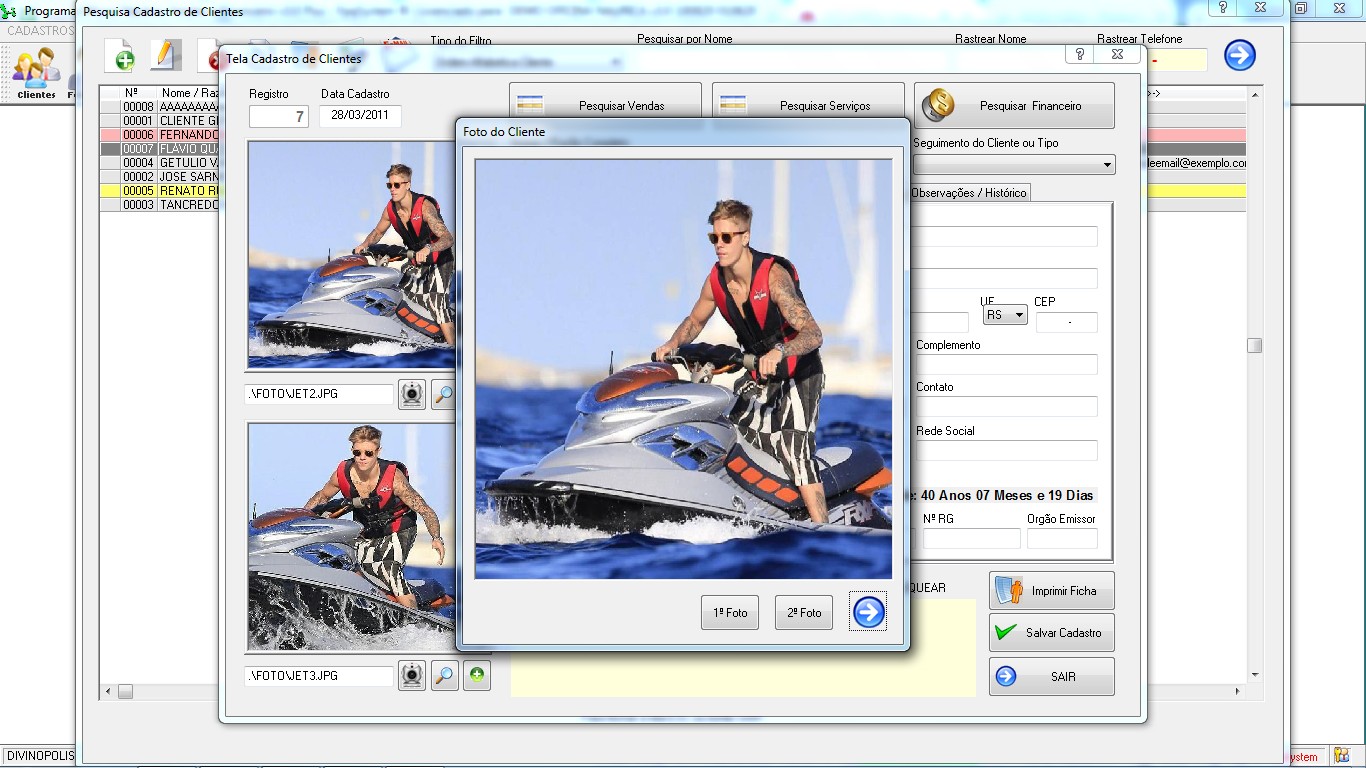Open the Clientes icon in main window

point(36,73)
